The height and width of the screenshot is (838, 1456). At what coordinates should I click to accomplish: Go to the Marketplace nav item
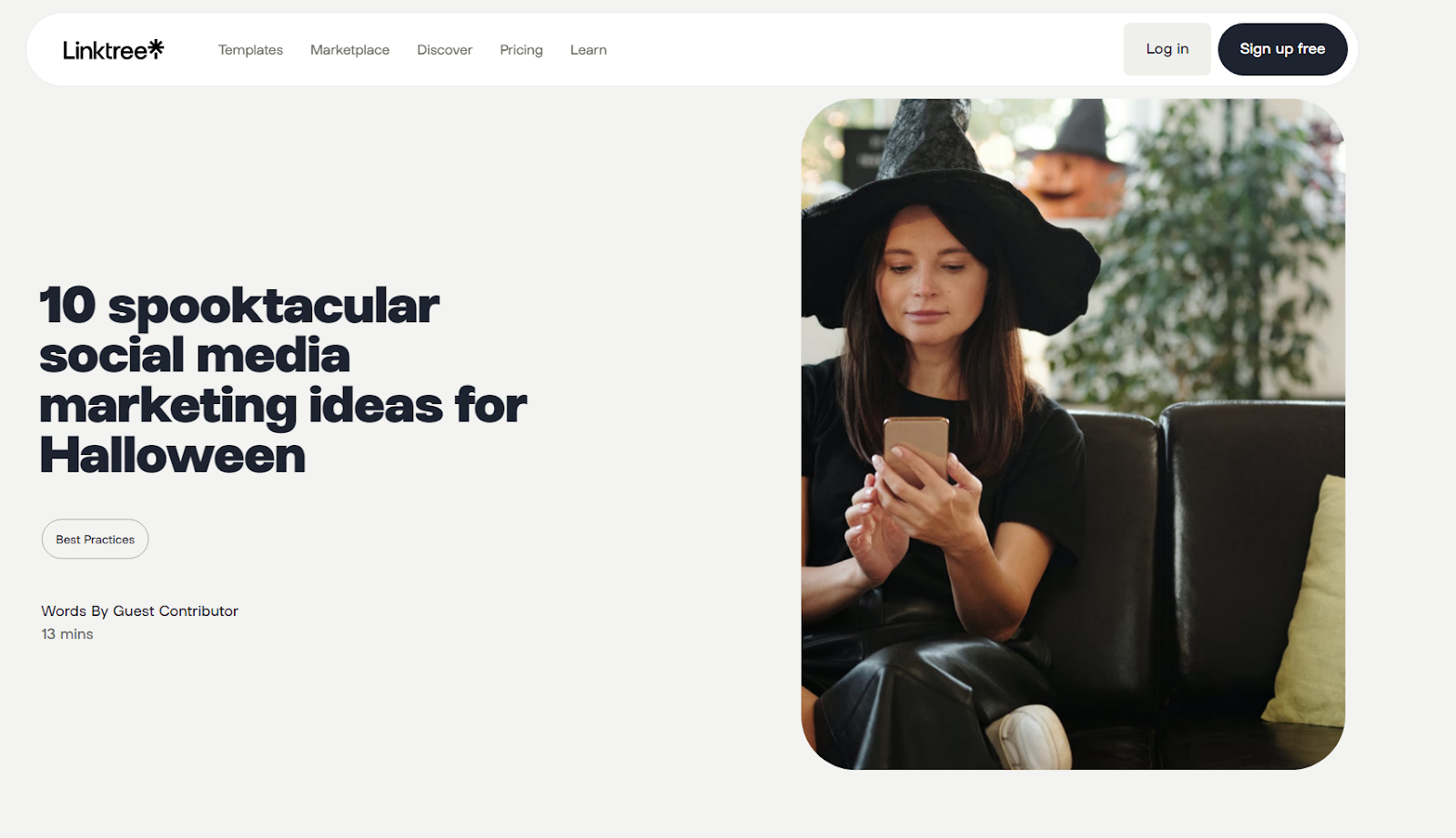point(349,50)
